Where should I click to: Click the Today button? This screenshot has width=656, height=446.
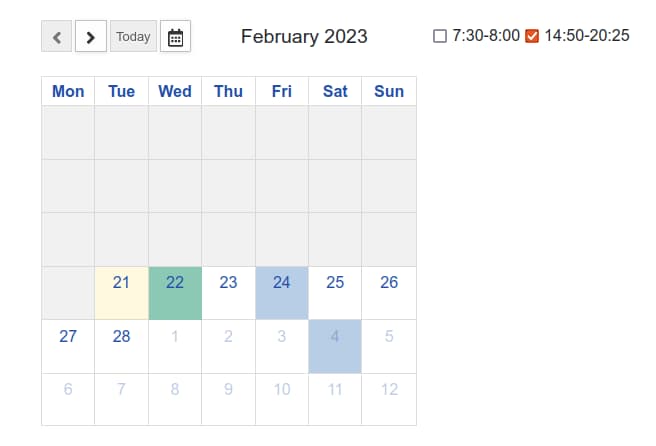[133, 37]
